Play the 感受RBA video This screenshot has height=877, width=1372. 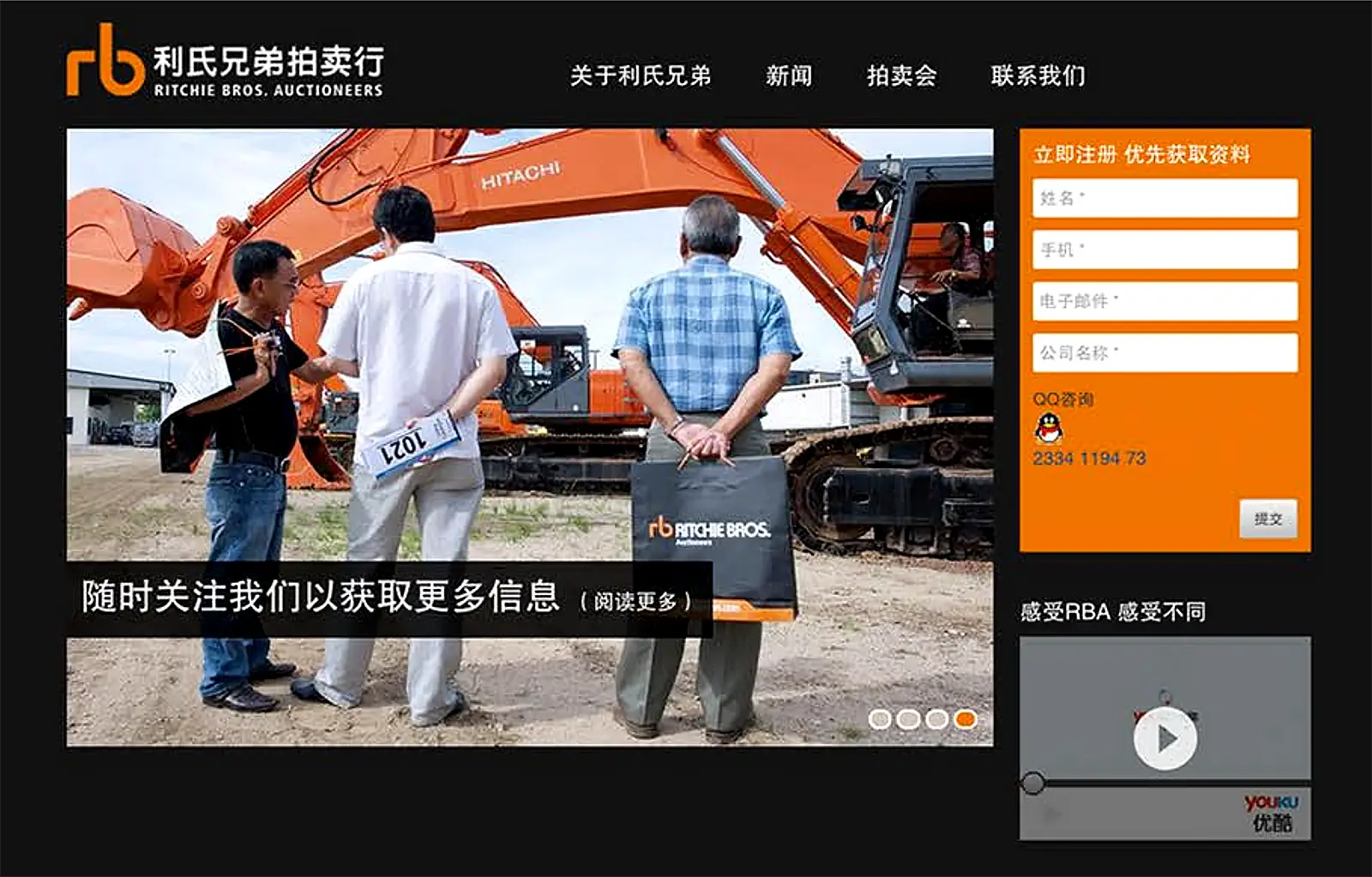click(1164, 738)
